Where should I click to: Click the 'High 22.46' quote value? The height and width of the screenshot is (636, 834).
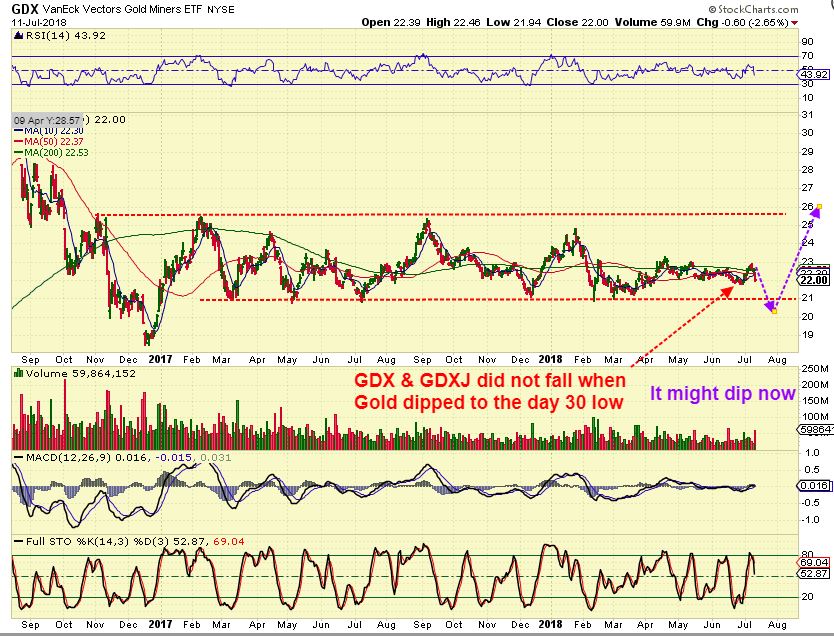click(453, 22)
